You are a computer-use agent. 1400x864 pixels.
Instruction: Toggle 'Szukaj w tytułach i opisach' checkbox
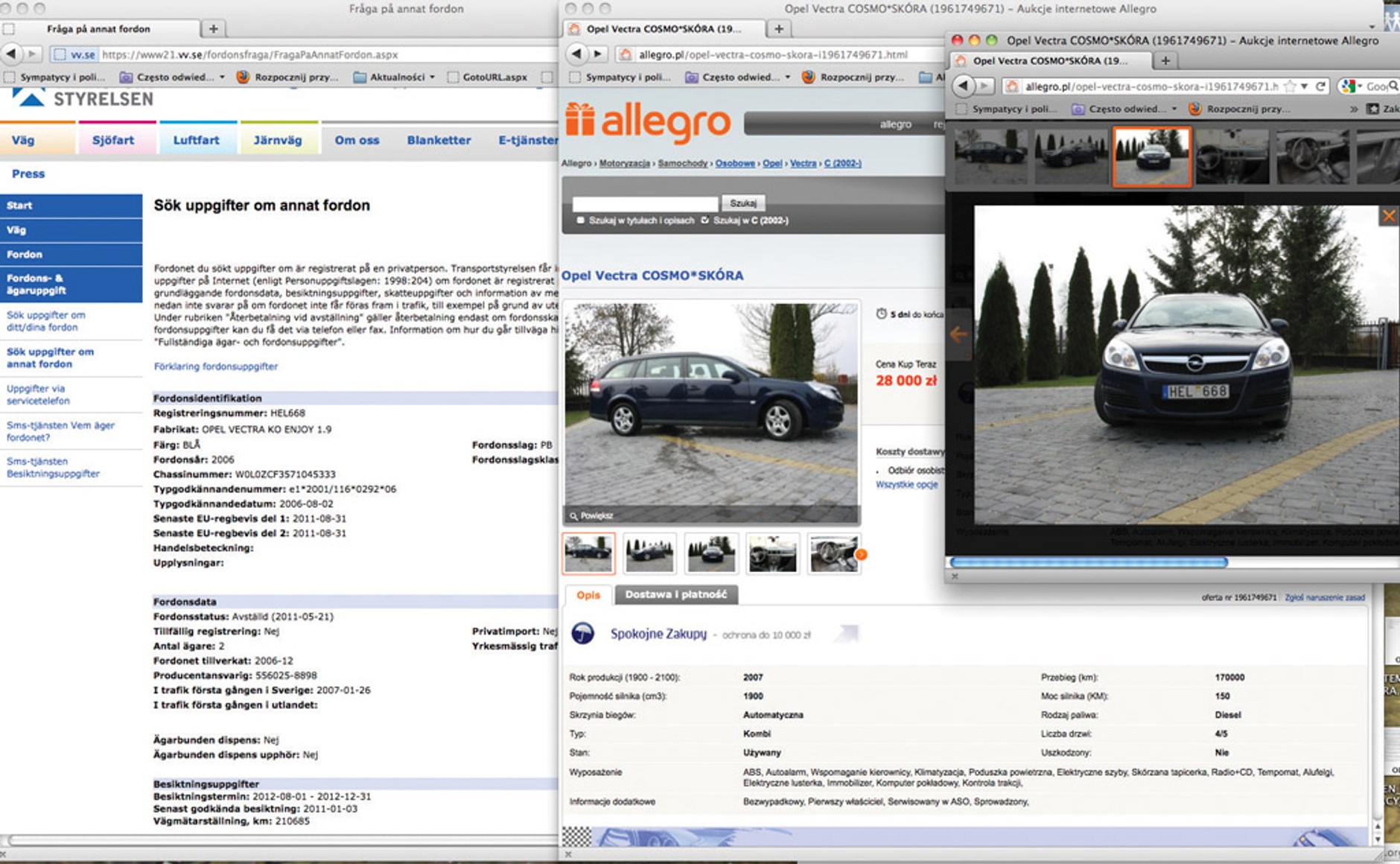[x=581, y=220]
